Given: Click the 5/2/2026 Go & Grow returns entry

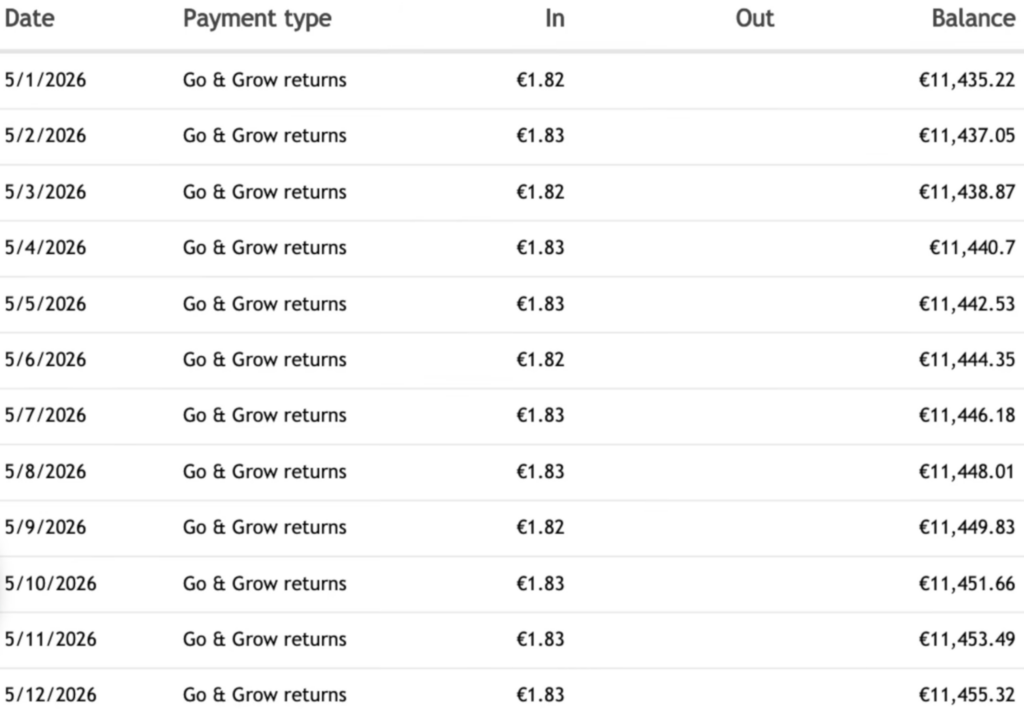Looking at the screenshot, I should point(264,135).
